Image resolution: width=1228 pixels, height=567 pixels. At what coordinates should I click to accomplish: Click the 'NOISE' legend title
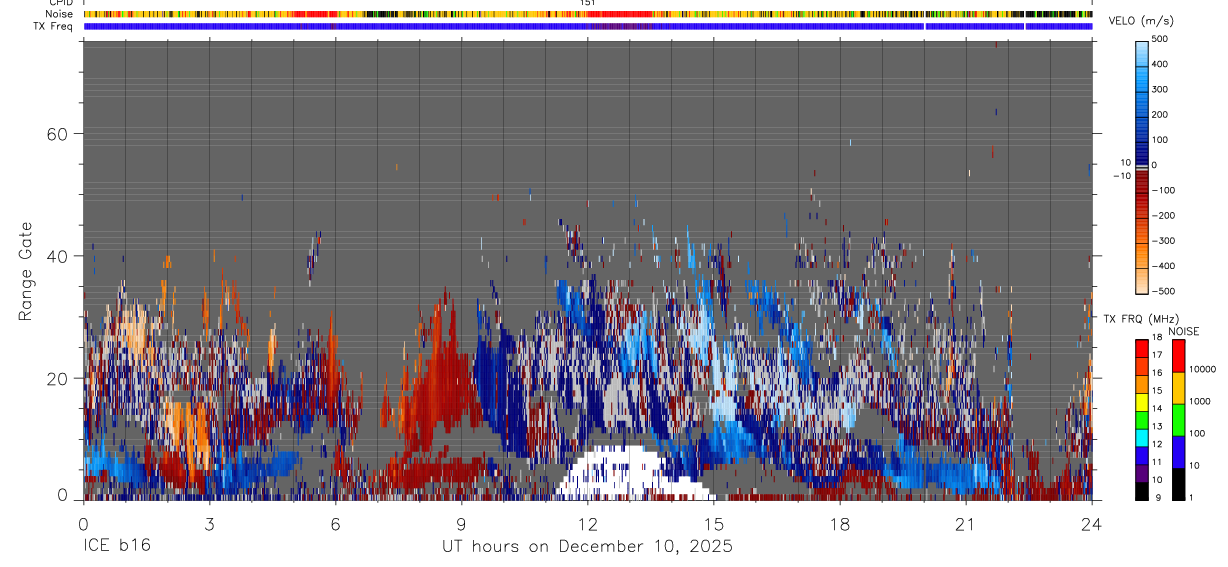(x=1184, y=331)
